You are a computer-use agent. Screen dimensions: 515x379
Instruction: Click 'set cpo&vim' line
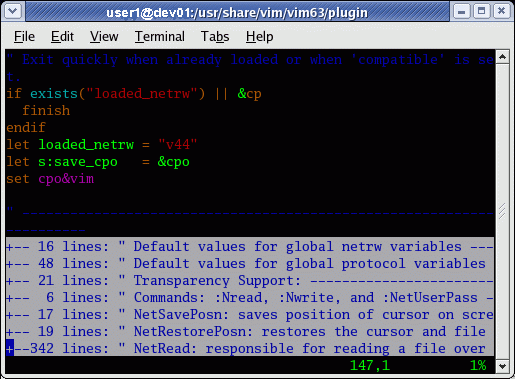[x=50, y=179]
